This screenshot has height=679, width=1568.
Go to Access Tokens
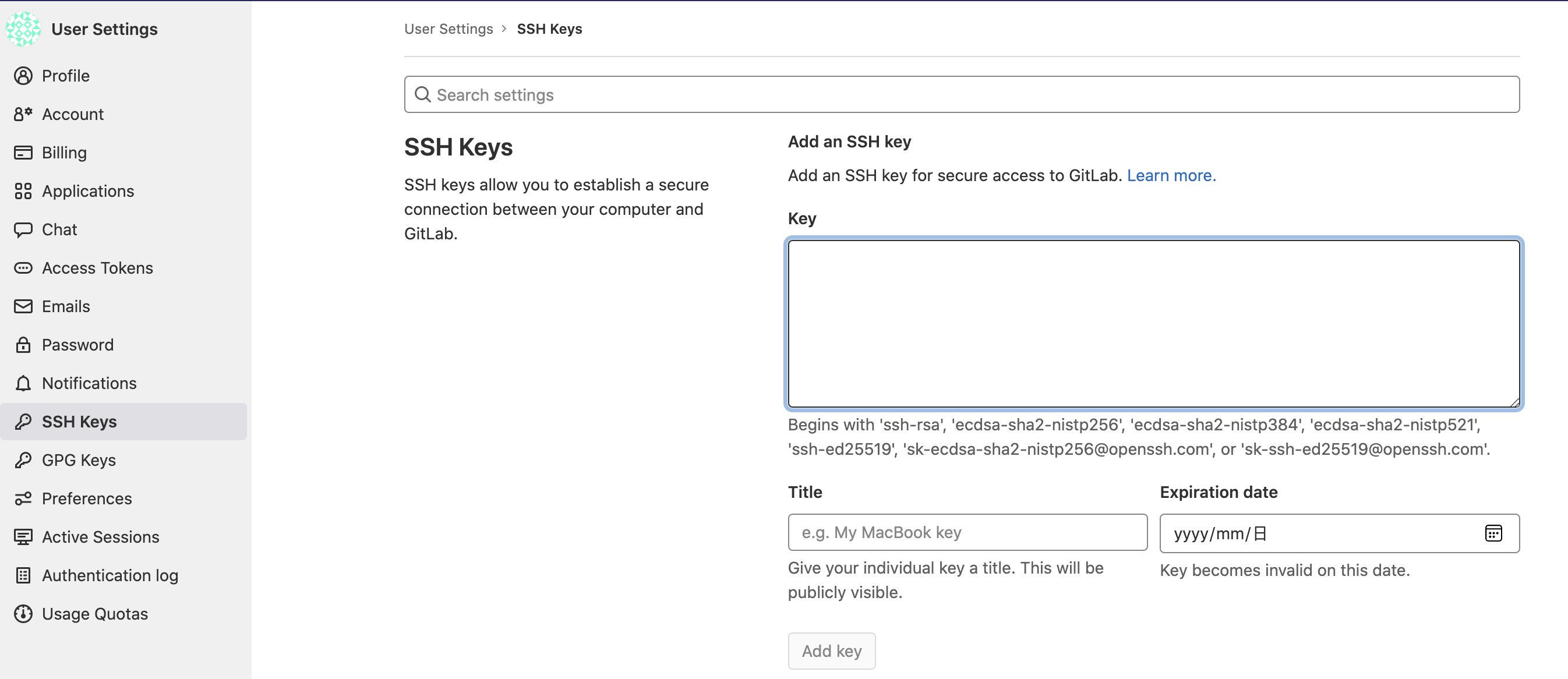pyautogui.click(x=123, y=268)
